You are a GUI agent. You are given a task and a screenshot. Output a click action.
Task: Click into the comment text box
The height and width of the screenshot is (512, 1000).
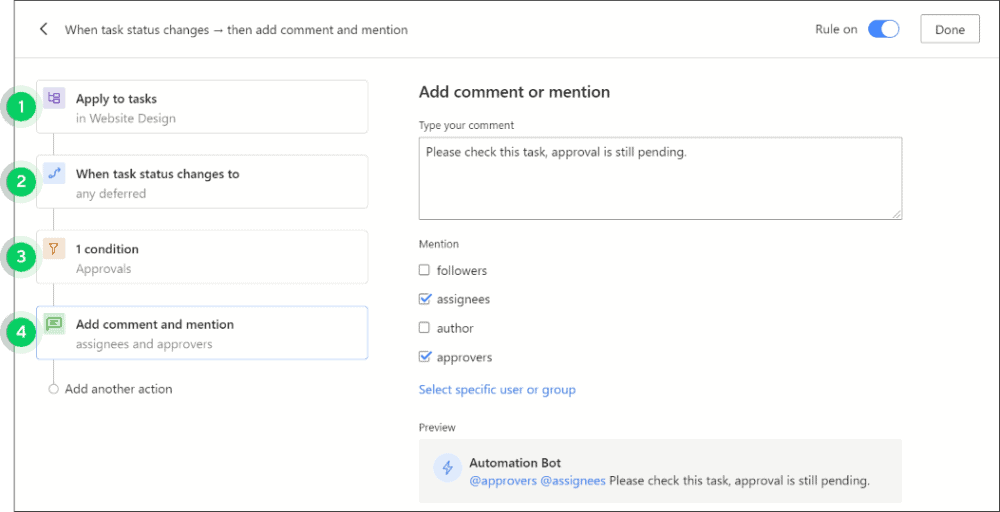(x=660, y=180)
